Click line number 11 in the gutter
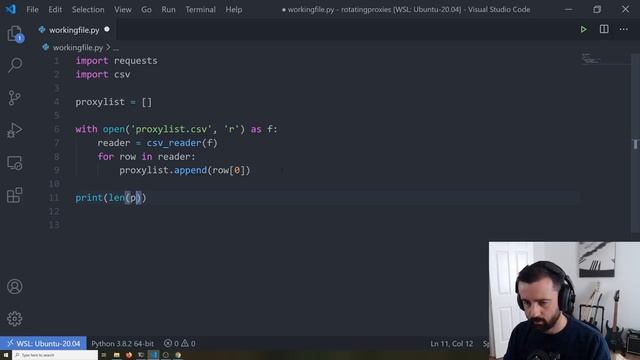640x360 pixels. 54,198
